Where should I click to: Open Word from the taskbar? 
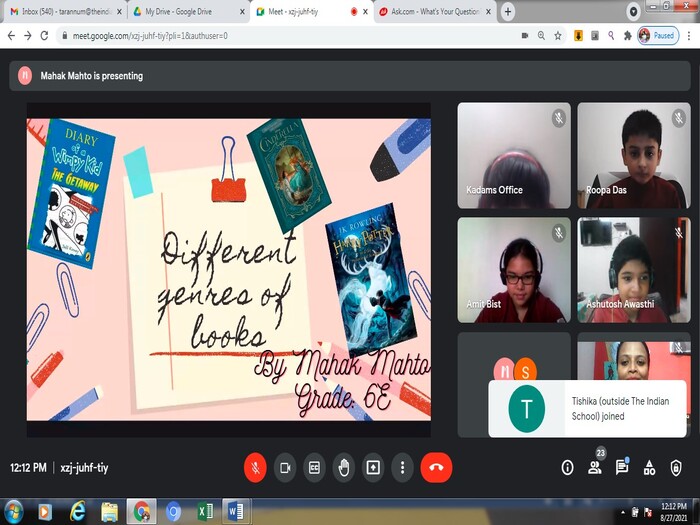pos(236,512)
